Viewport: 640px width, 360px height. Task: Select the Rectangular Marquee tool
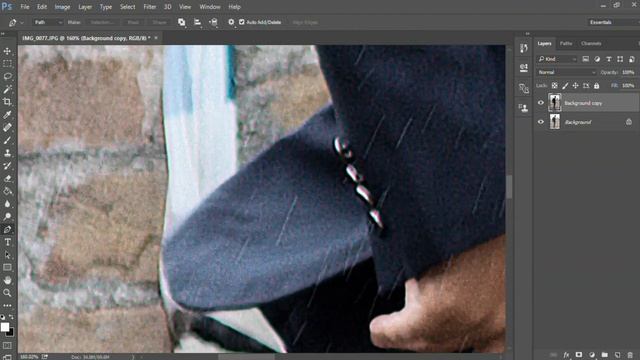(7, 64)
